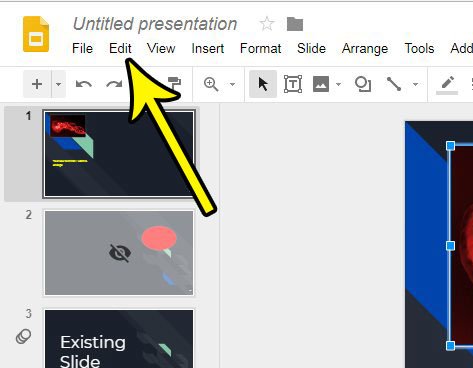Select the zoom magnifier tool
The height and width of the screenshot is (368, 473).
click(211, 84)
